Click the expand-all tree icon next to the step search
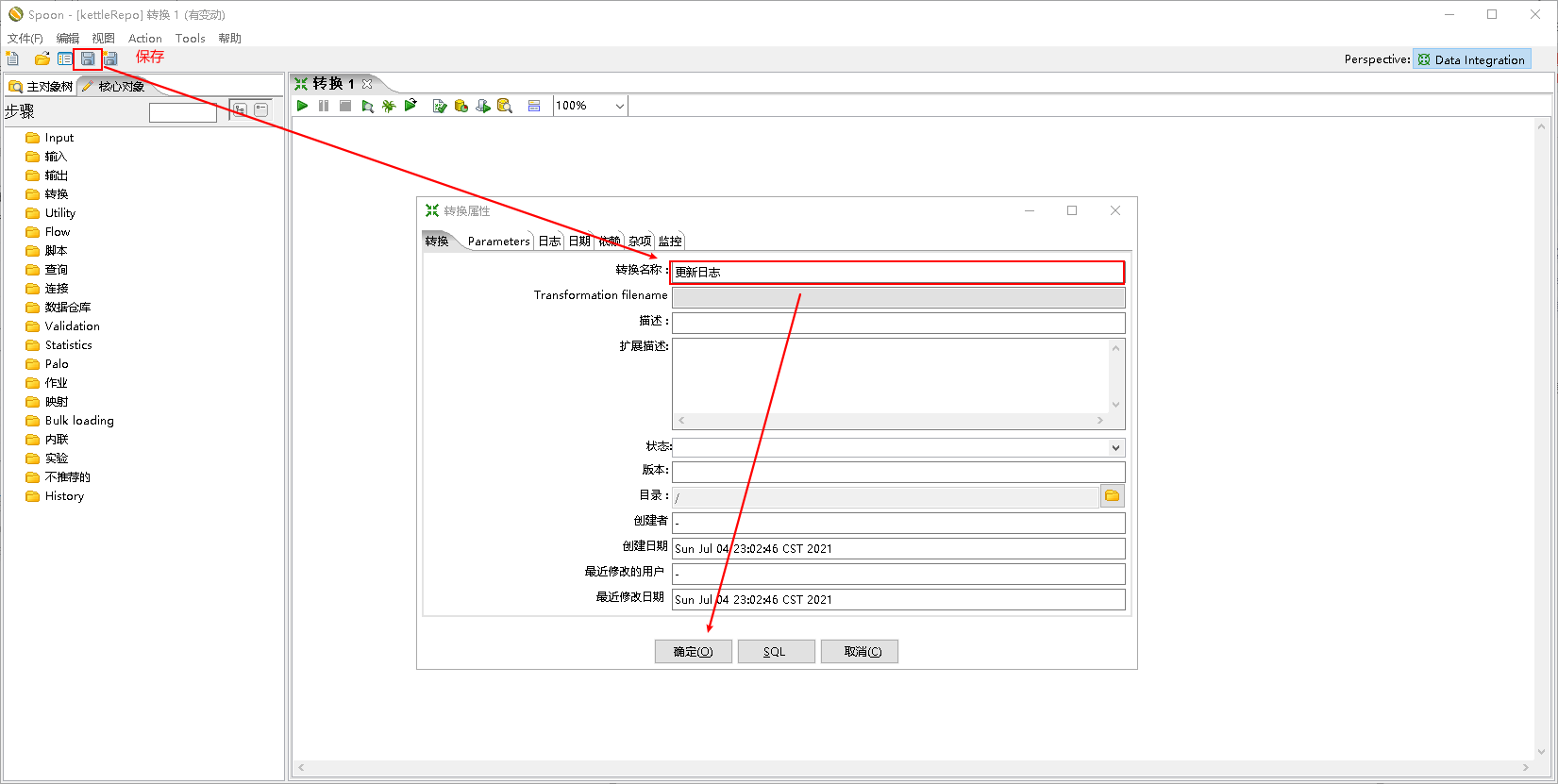The width and height of the screenshot is (1558, 784). click(x=240, y=110)
